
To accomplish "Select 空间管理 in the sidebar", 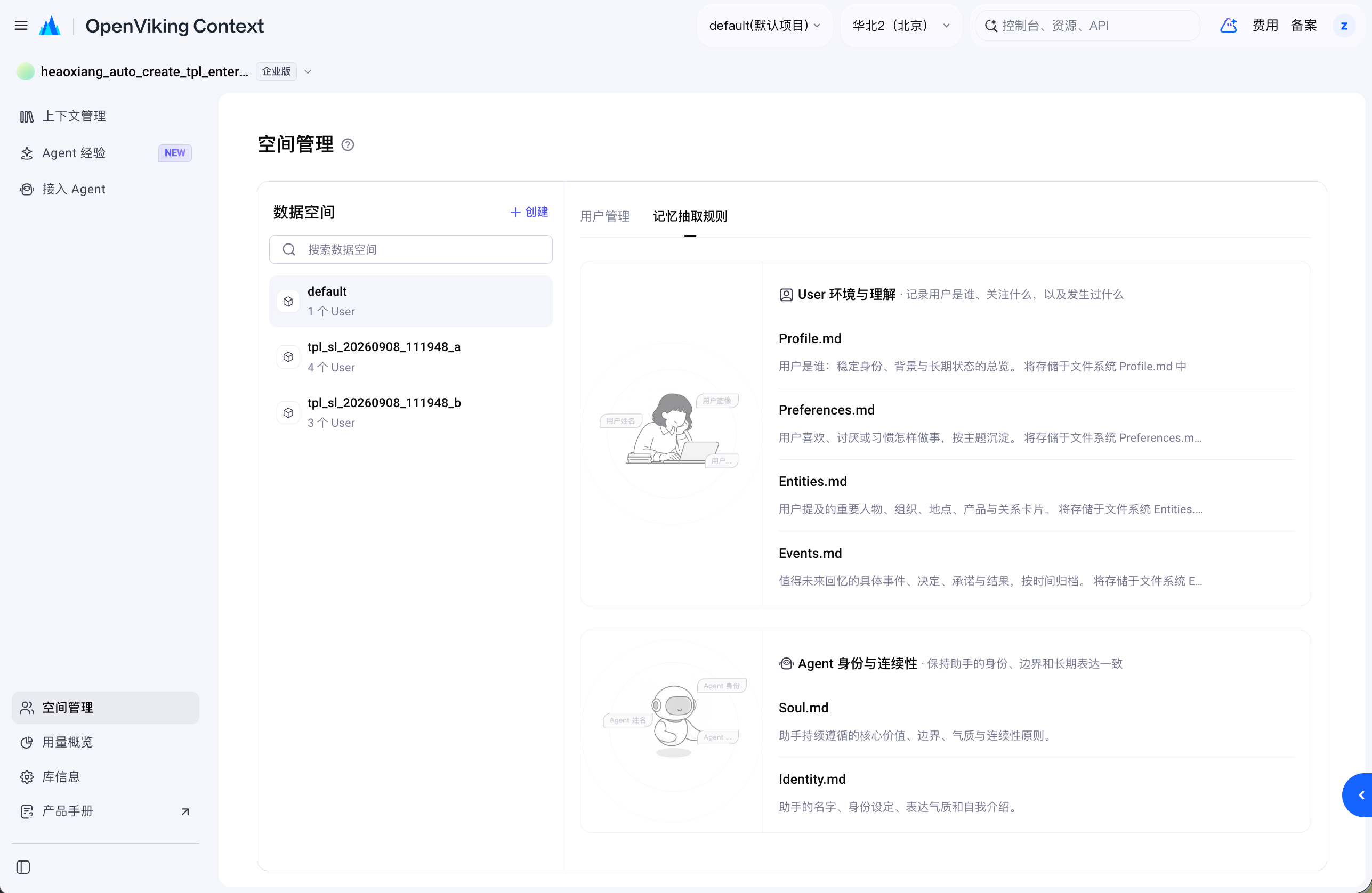I will pos(106,708).
